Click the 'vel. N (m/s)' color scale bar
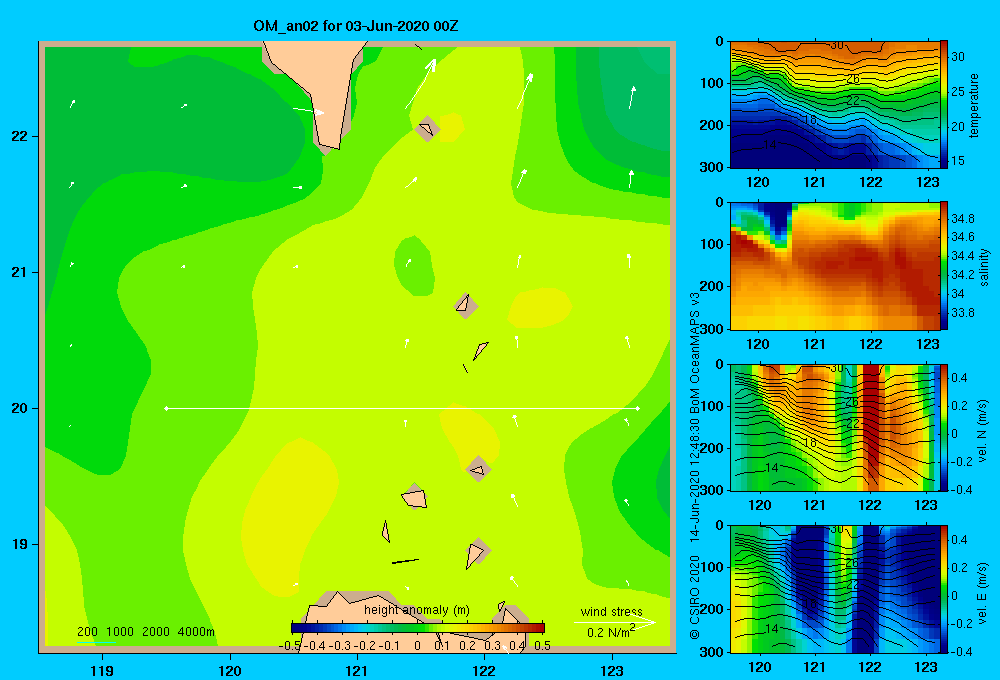The width and height of the screenshot is (1000, 680). click(x=944, y=427)
